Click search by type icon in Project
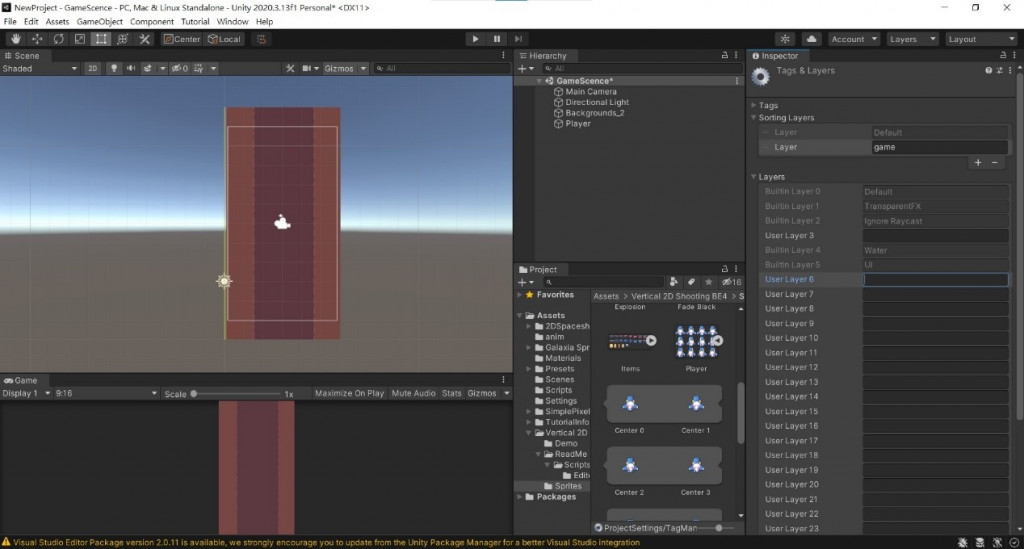The width and height of the screenshot is (1024, 549). 673,282
